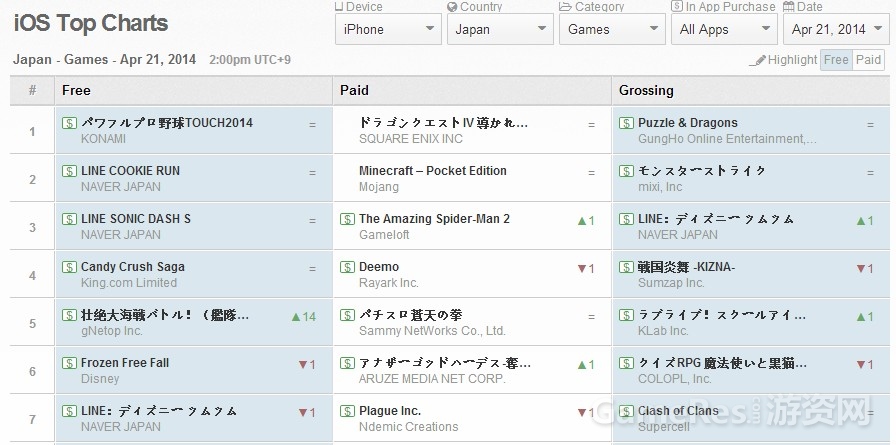Click in-app purchase icon next to モンスターストライク
Viewport: 896px width, 445px height.
click(626, 171)
